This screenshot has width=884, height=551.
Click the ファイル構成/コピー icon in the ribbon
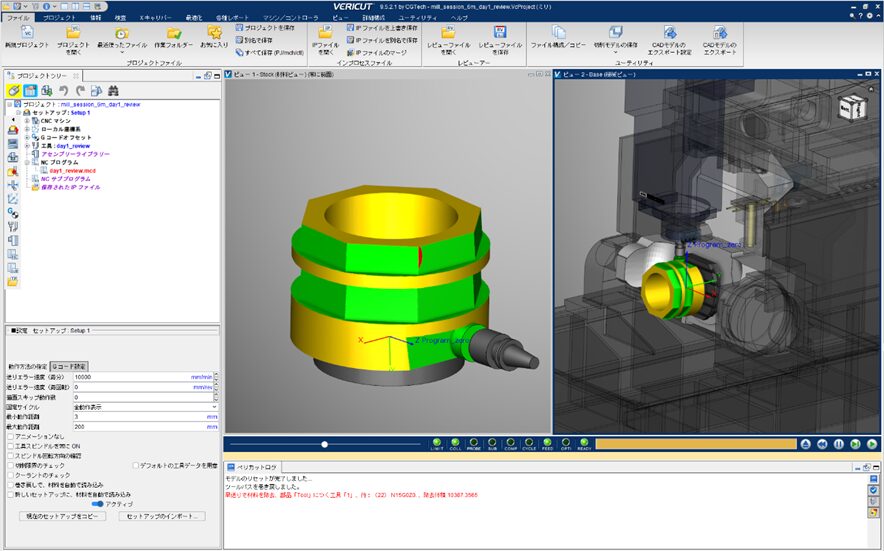pyautogui.click(x=558, y=34)
